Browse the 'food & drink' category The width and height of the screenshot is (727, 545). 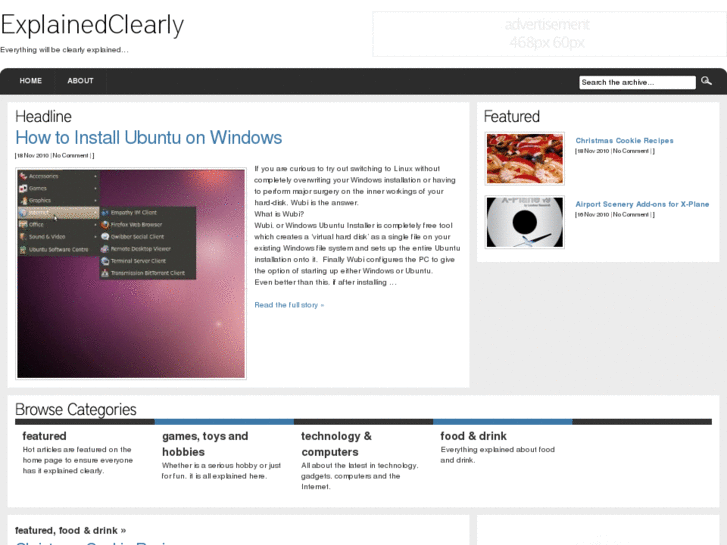(473, 436)
